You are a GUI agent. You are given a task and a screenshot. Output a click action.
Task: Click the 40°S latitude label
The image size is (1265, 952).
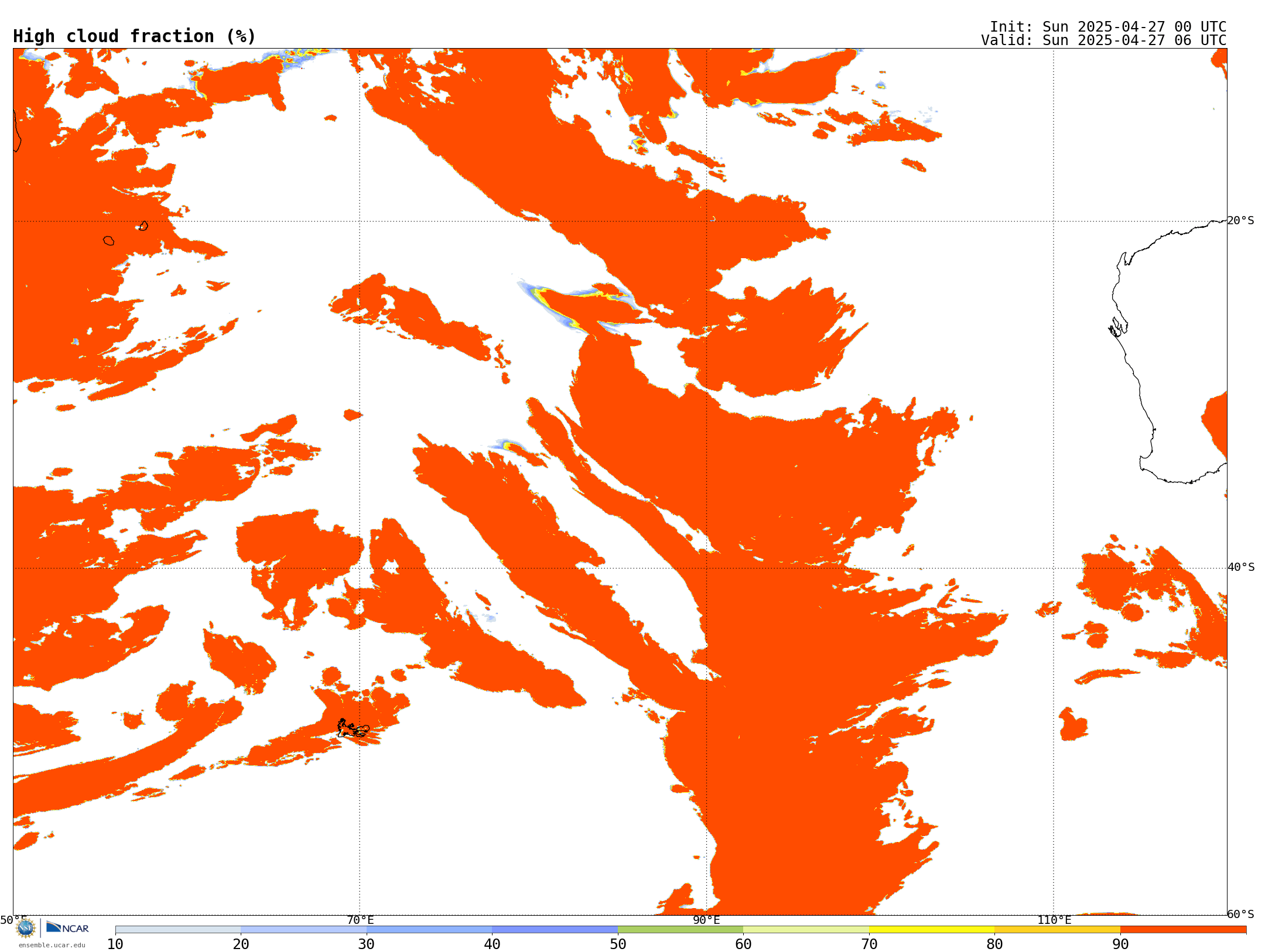tap(1241, 567)
